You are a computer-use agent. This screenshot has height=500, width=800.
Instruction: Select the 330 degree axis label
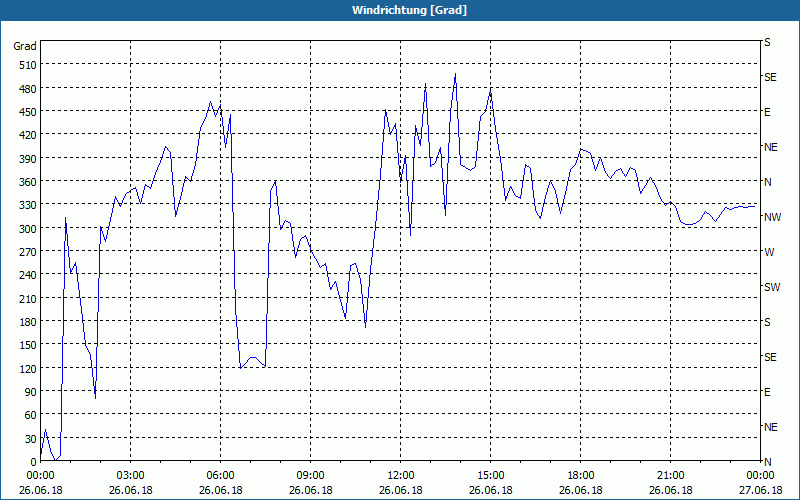(28, 205)
